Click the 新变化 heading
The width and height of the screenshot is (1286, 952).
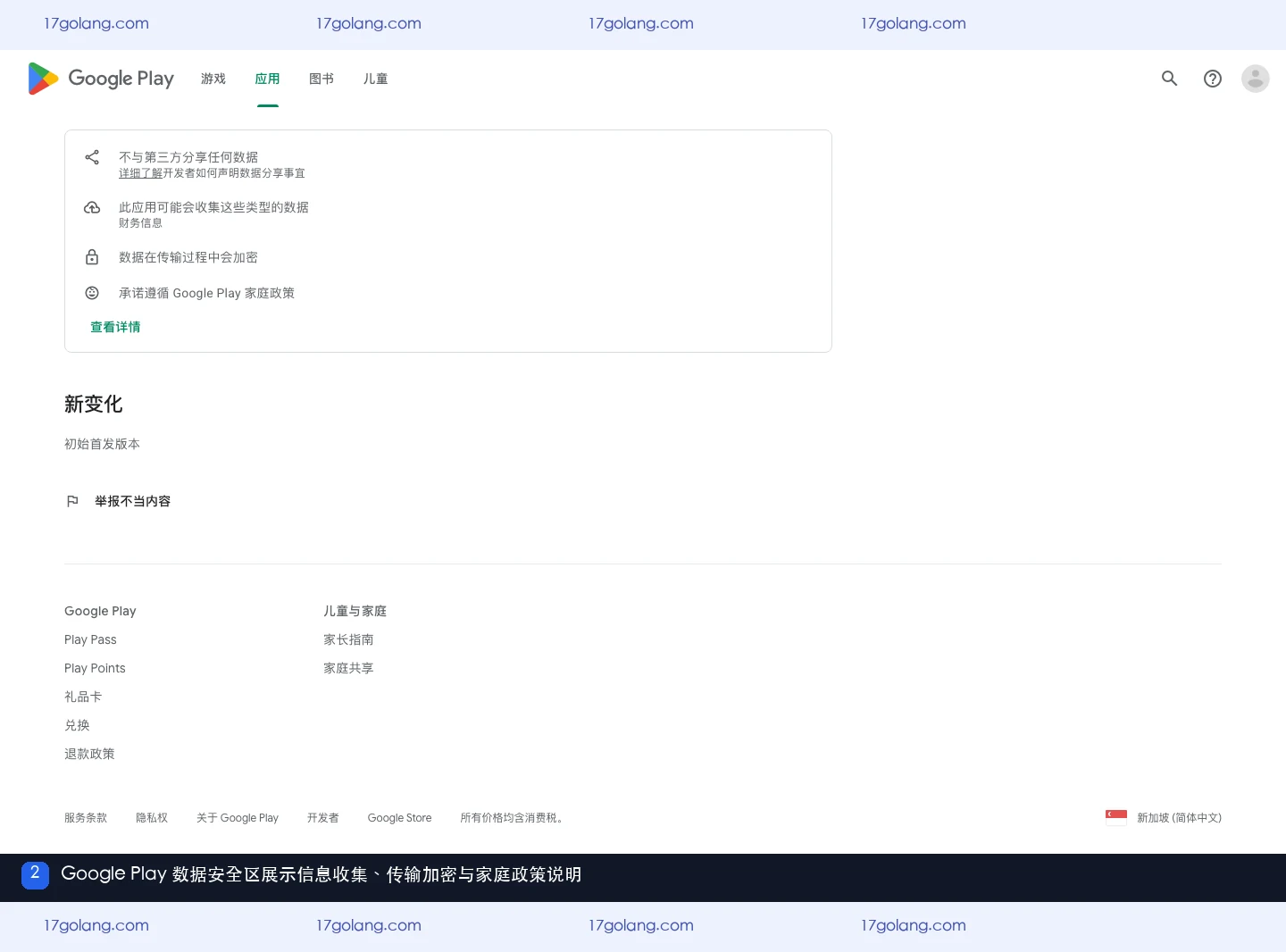(94, 405)
